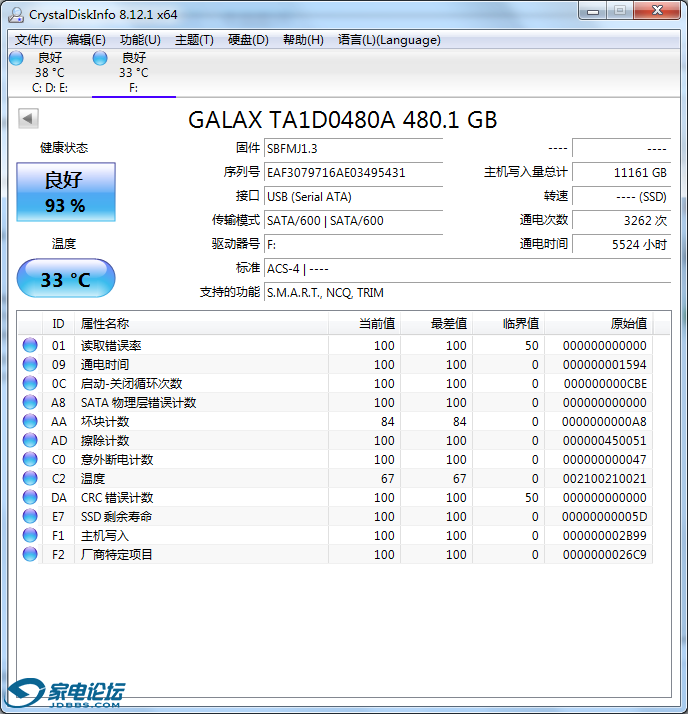Click the status orb in row 09 通电时间

pyautogui.click(x=30, y=364)
